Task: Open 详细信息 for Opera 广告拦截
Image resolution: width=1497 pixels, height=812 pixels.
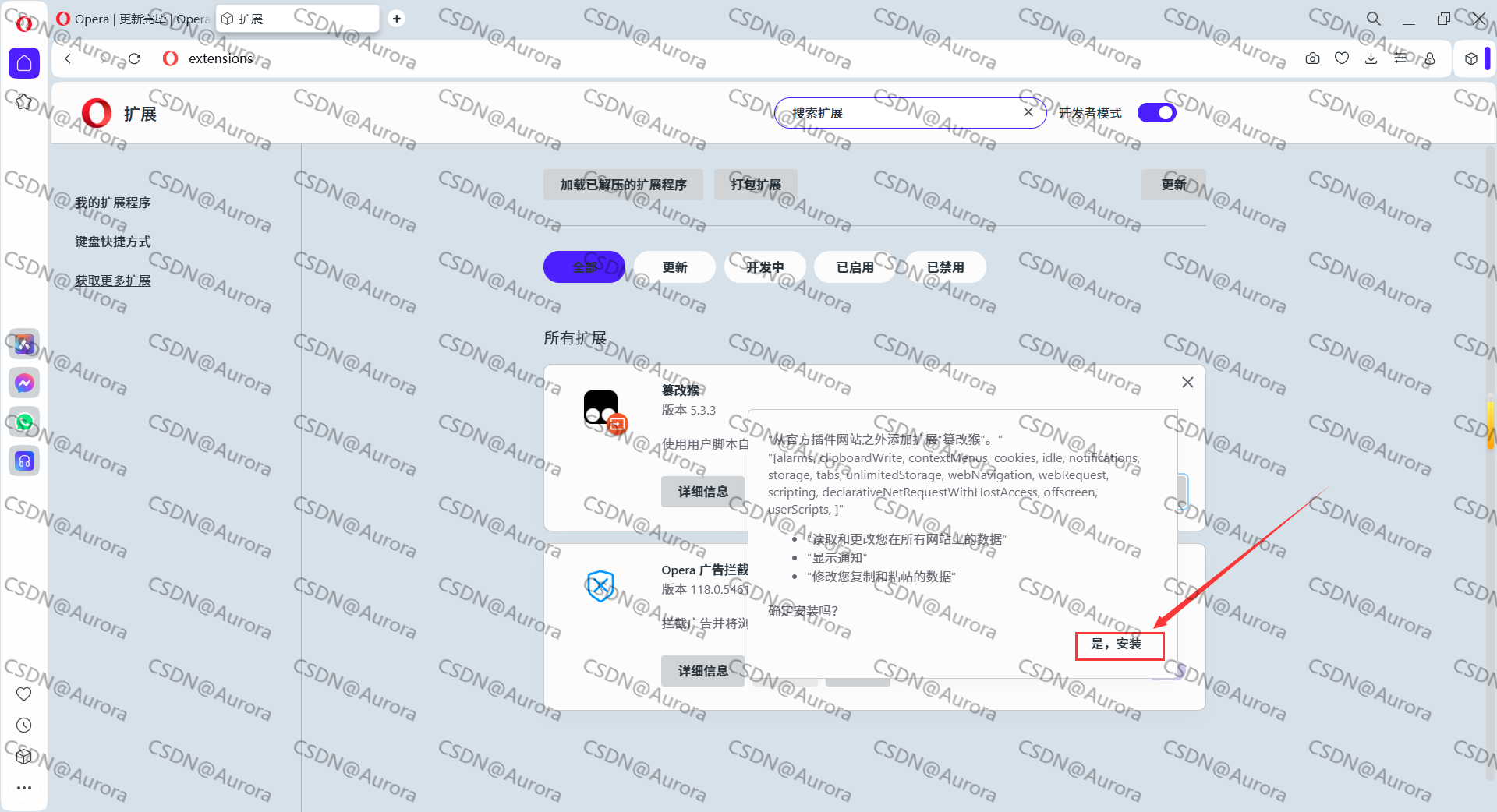Action: click(702, 671)
